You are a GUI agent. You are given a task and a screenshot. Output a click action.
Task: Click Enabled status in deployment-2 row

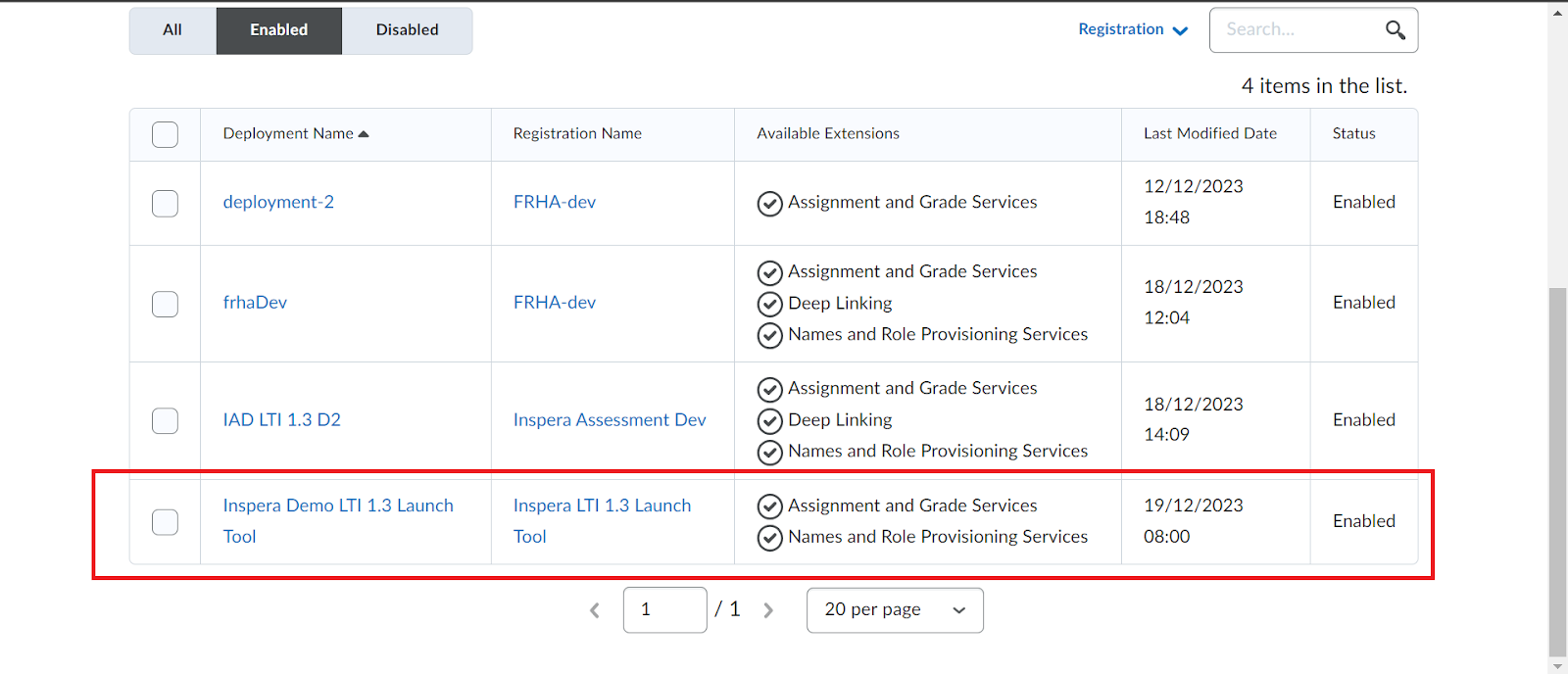pyautogui.click(x=1364, y=202)
